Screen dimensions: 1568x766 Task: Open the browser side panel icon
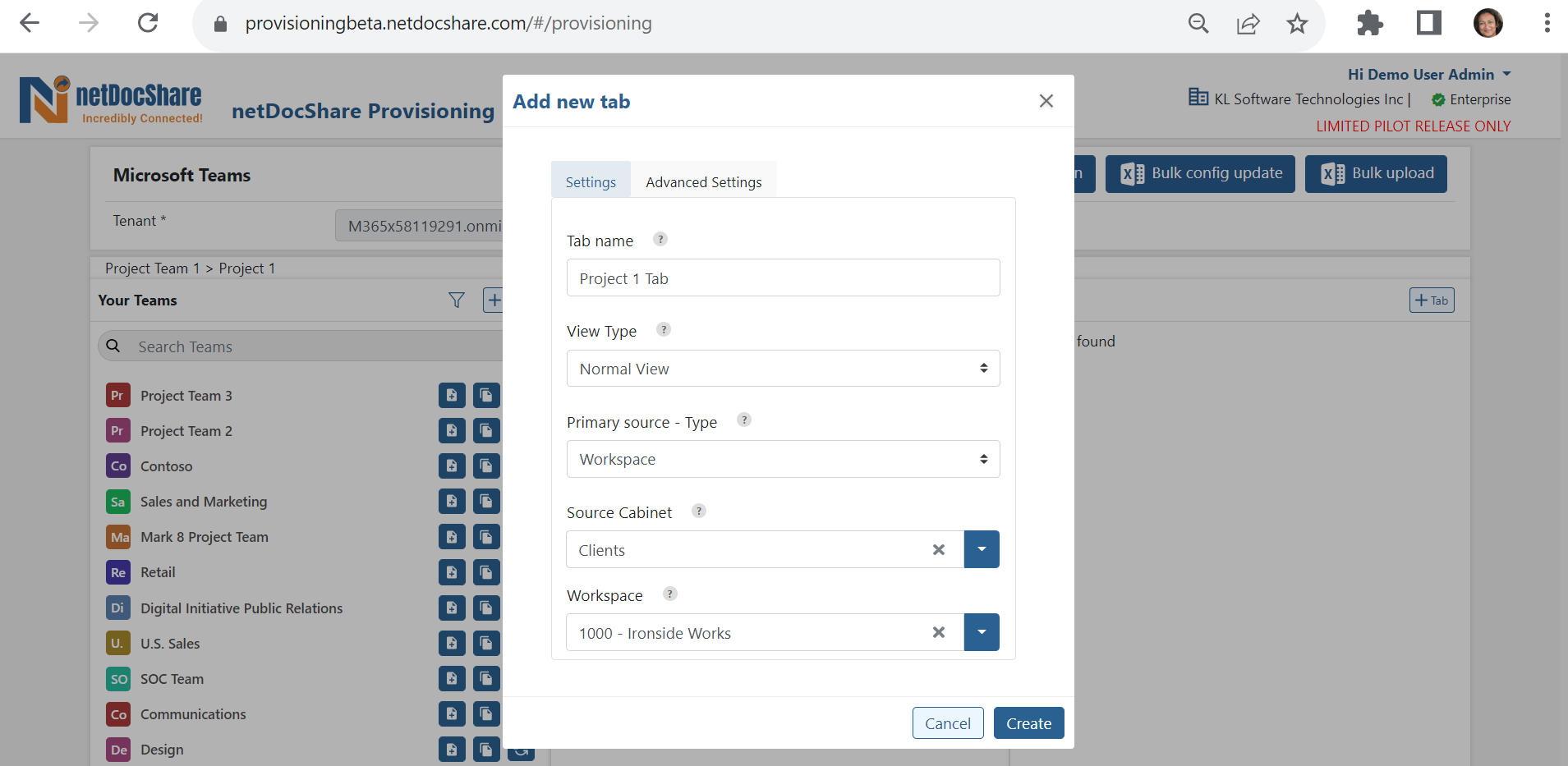(x=1429, y=23)
